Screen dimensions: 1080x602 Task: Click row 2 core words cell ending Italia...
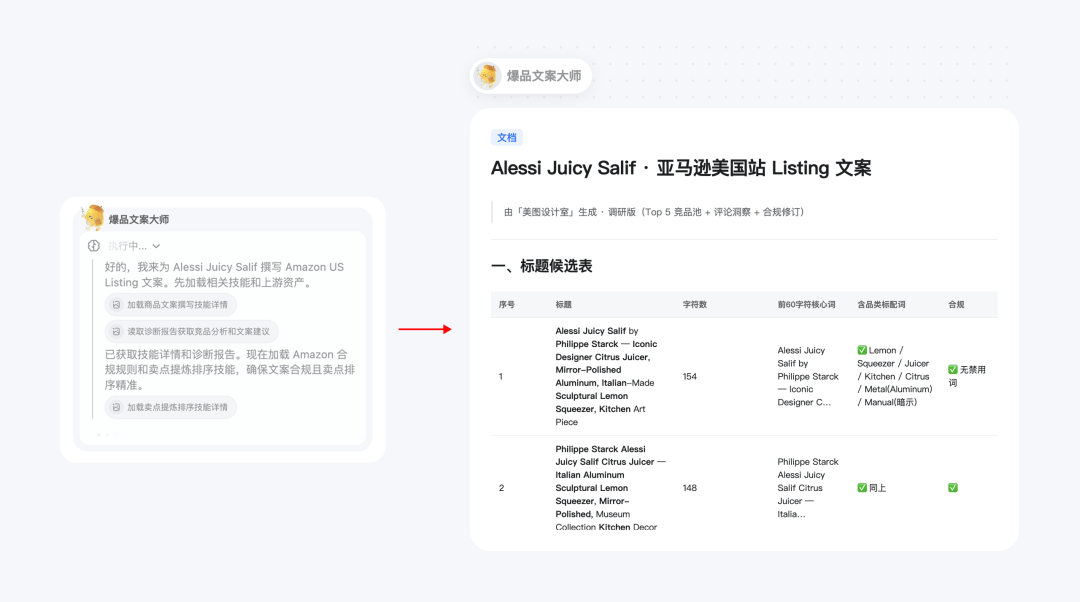coord(808,488)
